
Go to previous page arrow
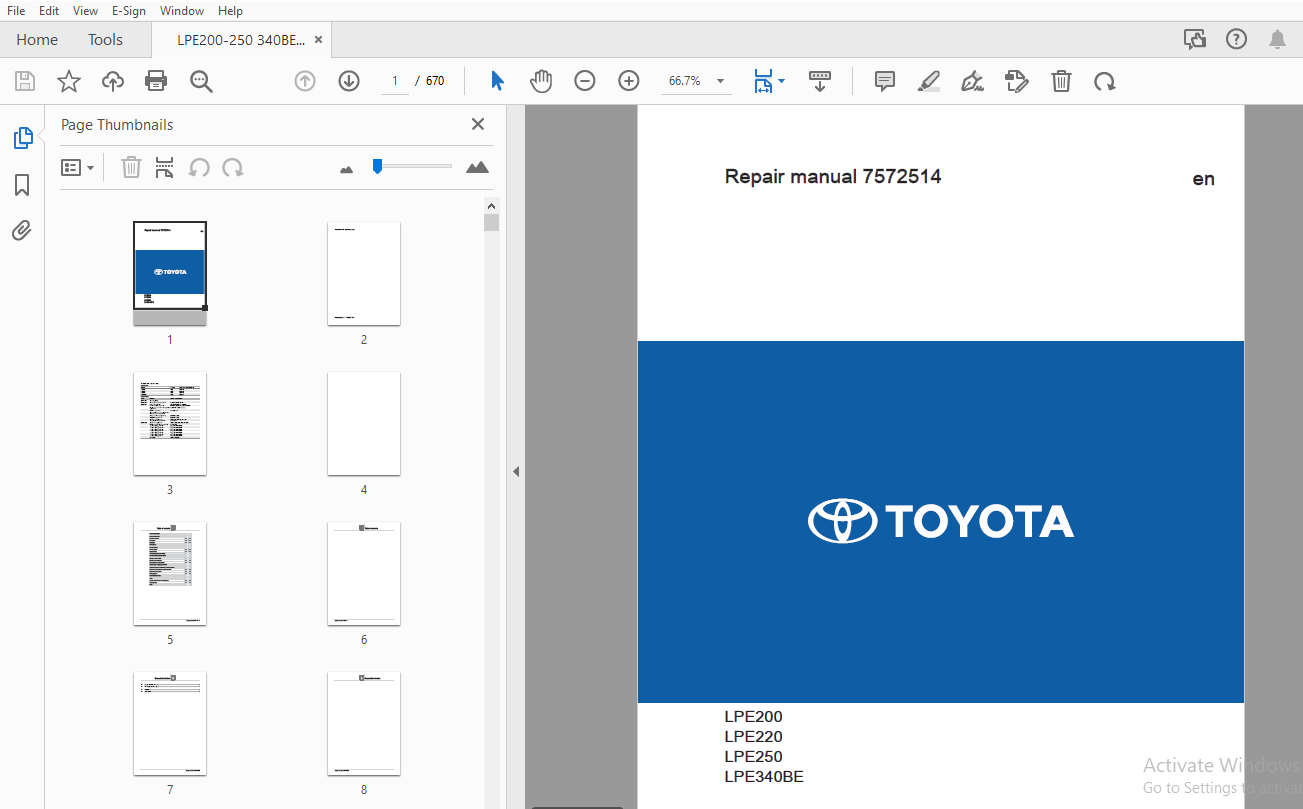305,81
